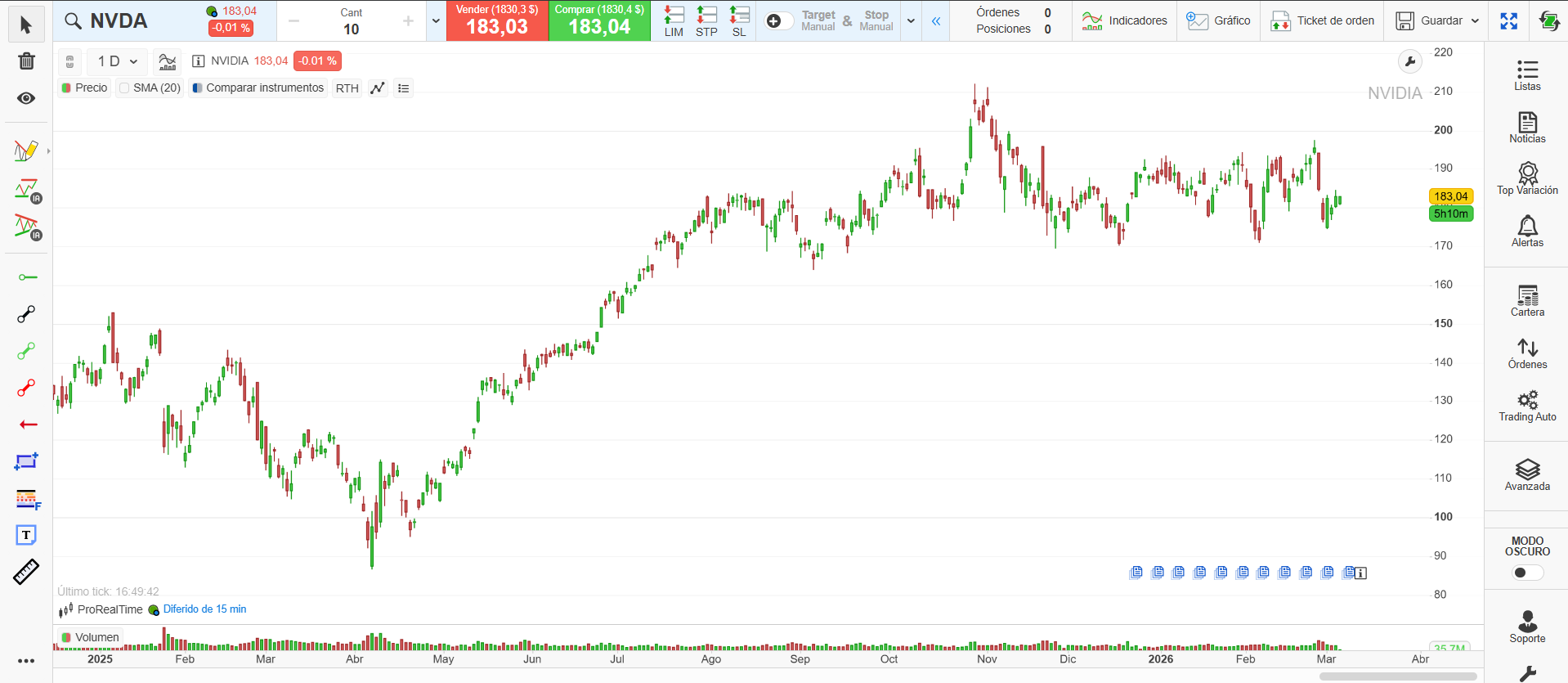This screenshot has height=683, width=1568.
Task: Click the green Comprar 183,04 button
Action: point(599,21)
